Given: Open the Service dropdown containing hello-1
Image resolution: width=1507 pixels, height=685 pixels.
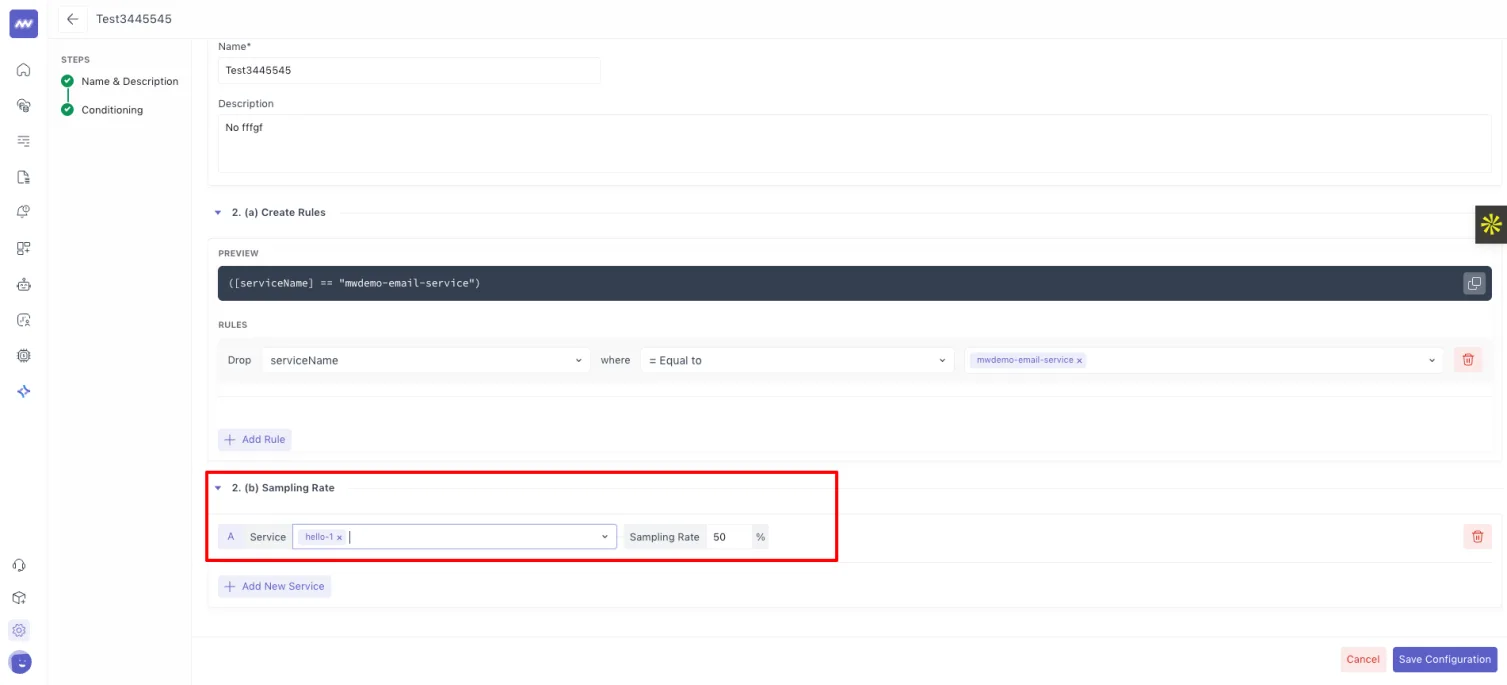Looking at the screenshot, I should pyautogui.click(x=454, y=537).
